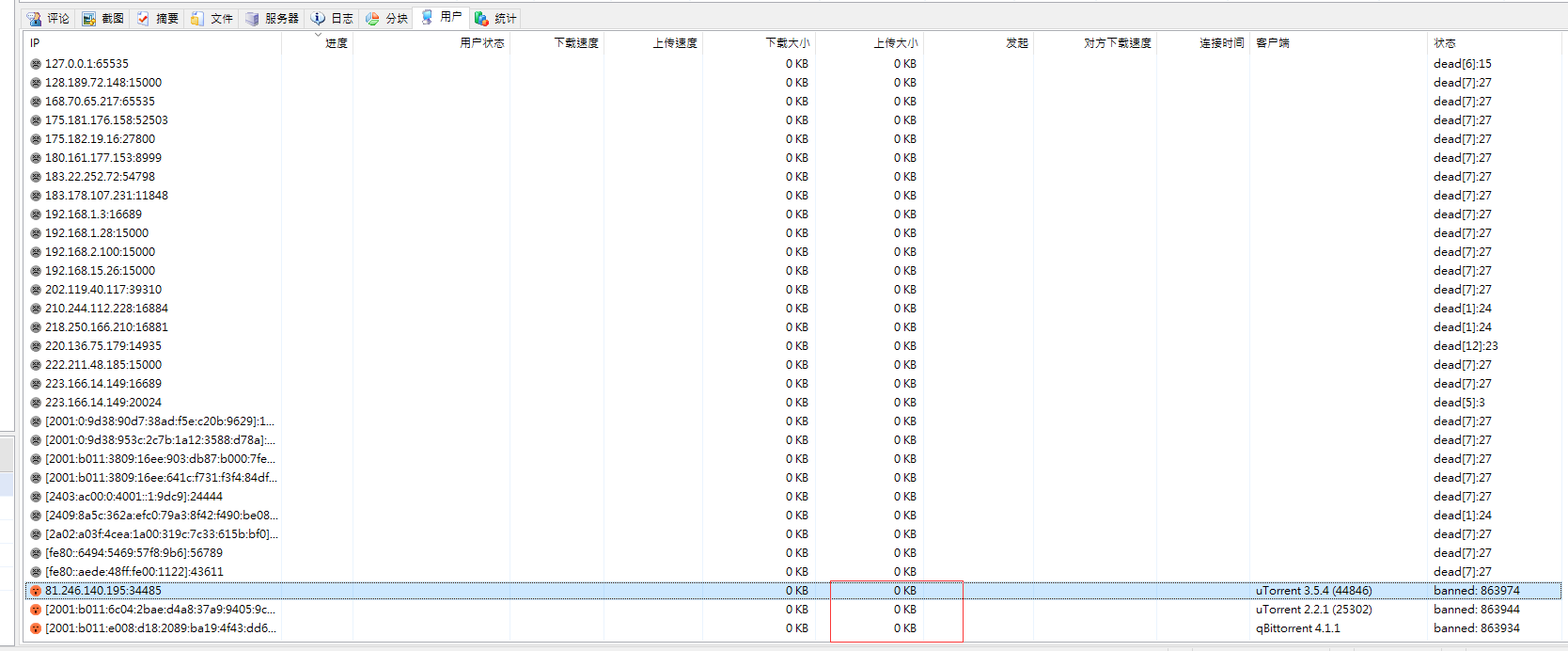Sort peers by 客户端 column header
The height and width of the screenshot is (651, 1568).
coord(1273,43)
